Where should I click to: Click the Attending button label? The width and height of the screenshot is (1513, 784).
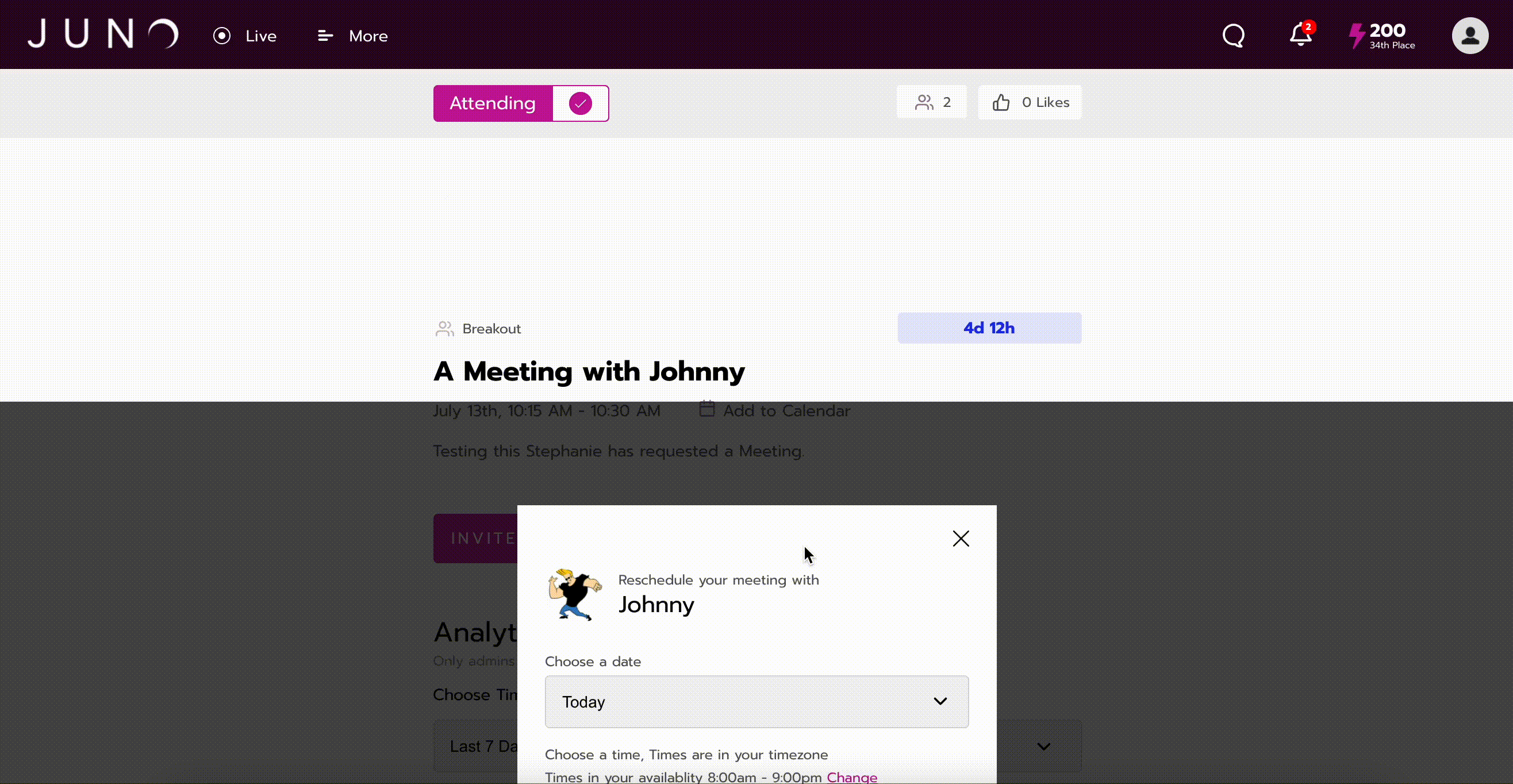[493, 103]
